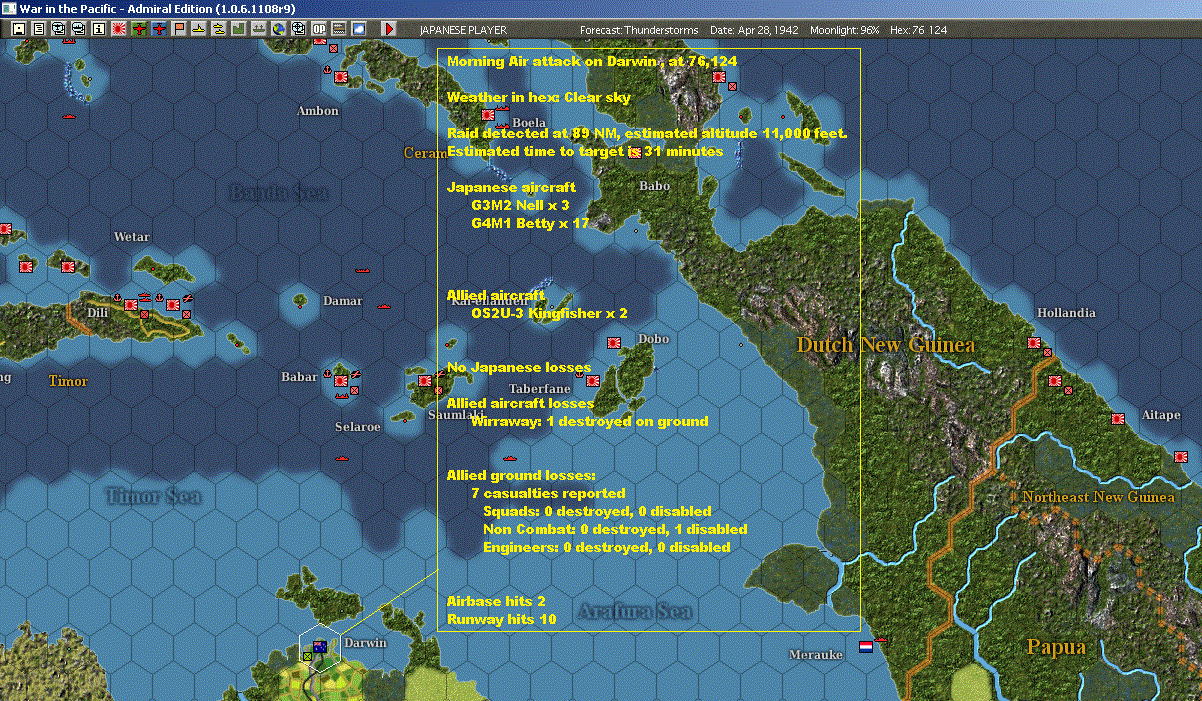The height and width of the screenshot is (701, 1202).
Task: Click the 'Airbase hits 2' line
Action: point(496,601)
